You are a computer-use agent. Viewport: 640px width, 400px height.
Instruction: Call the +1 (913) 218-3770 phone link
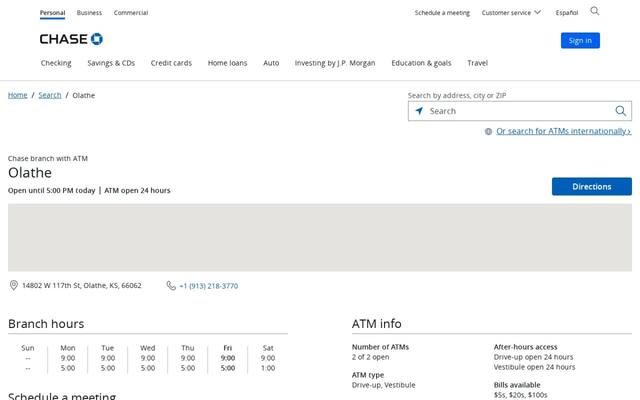[x=209, y=286]
